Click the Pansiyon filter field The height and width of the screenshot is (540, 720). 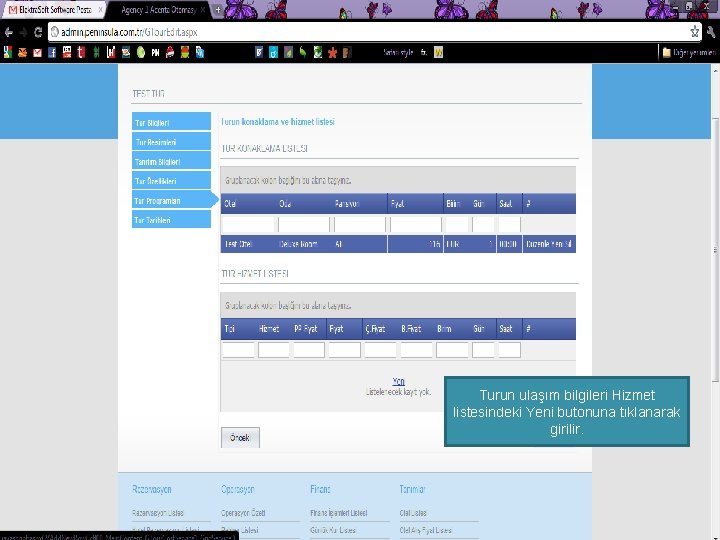click(360, 225)
